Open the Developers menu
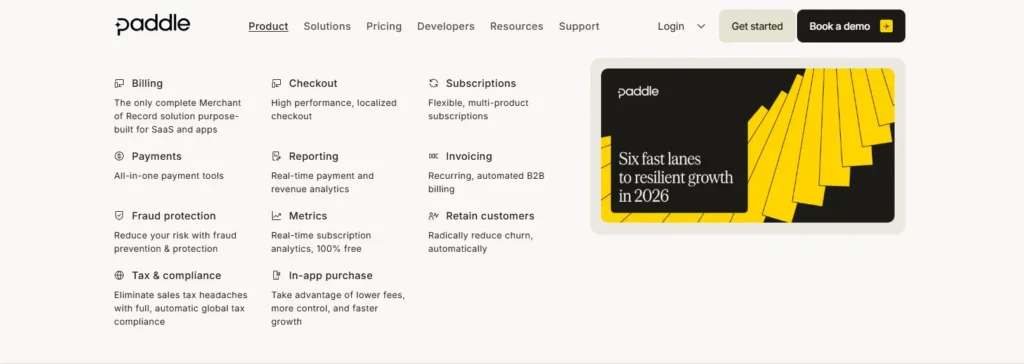The image size is (1024, 364). point(446,26)
